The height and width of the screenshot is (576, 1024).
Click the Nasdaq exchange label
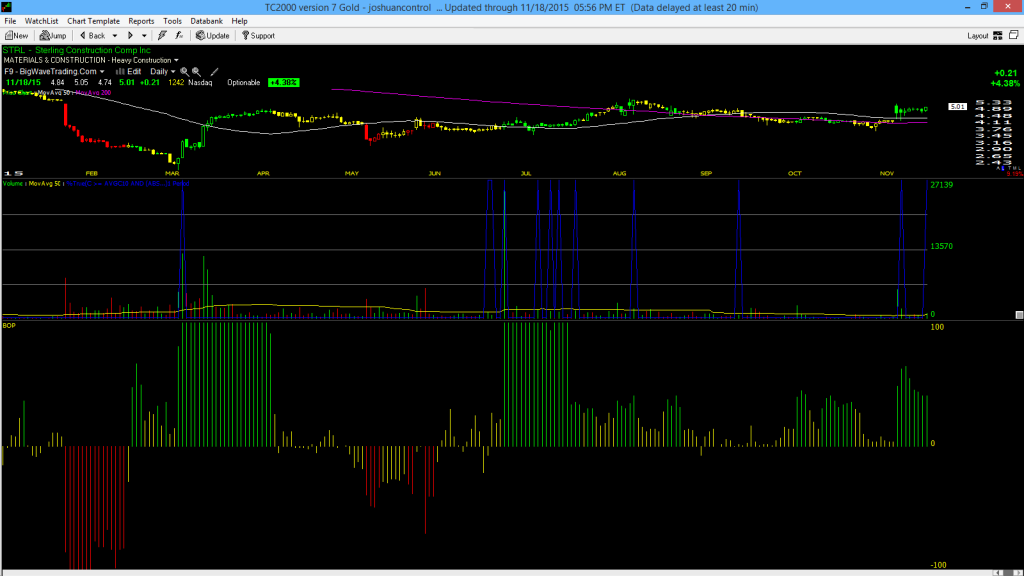click(200, 83)
